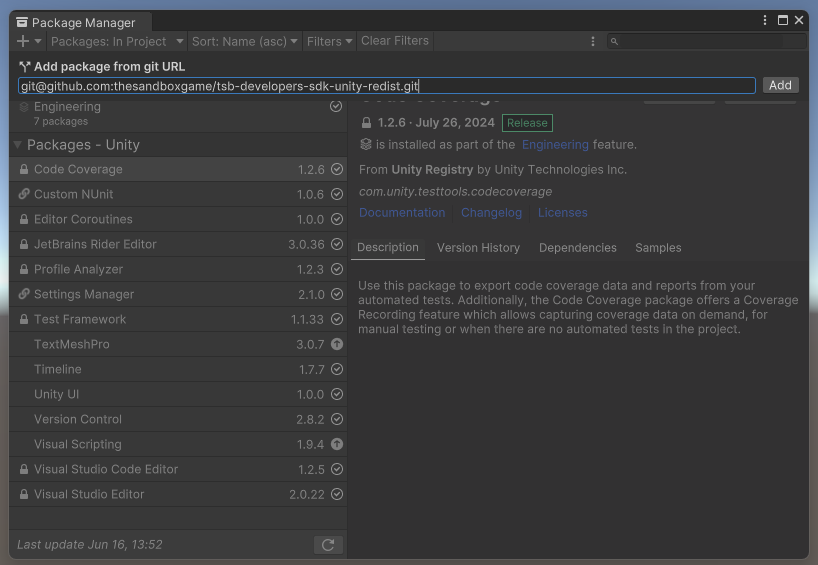Click into the package search field
This screenshot has width=818, height=565.
pos(706,41)
